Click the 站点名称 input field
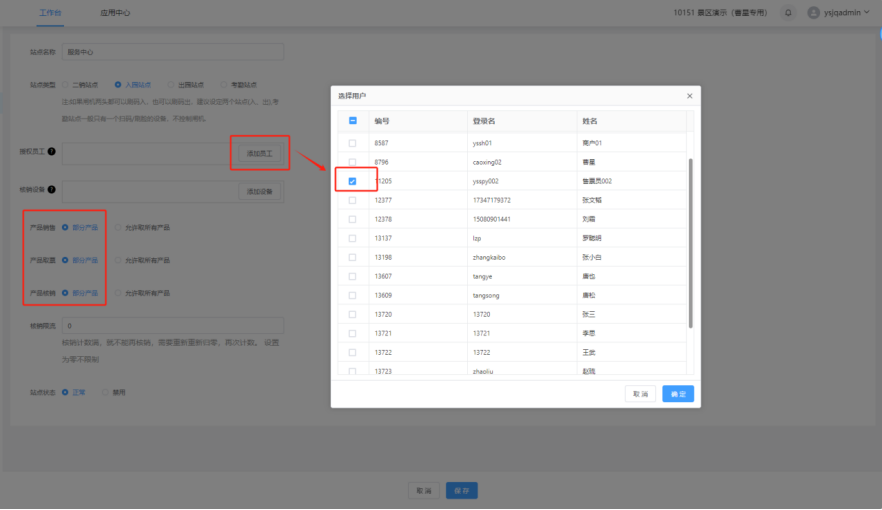 point(172,51)
